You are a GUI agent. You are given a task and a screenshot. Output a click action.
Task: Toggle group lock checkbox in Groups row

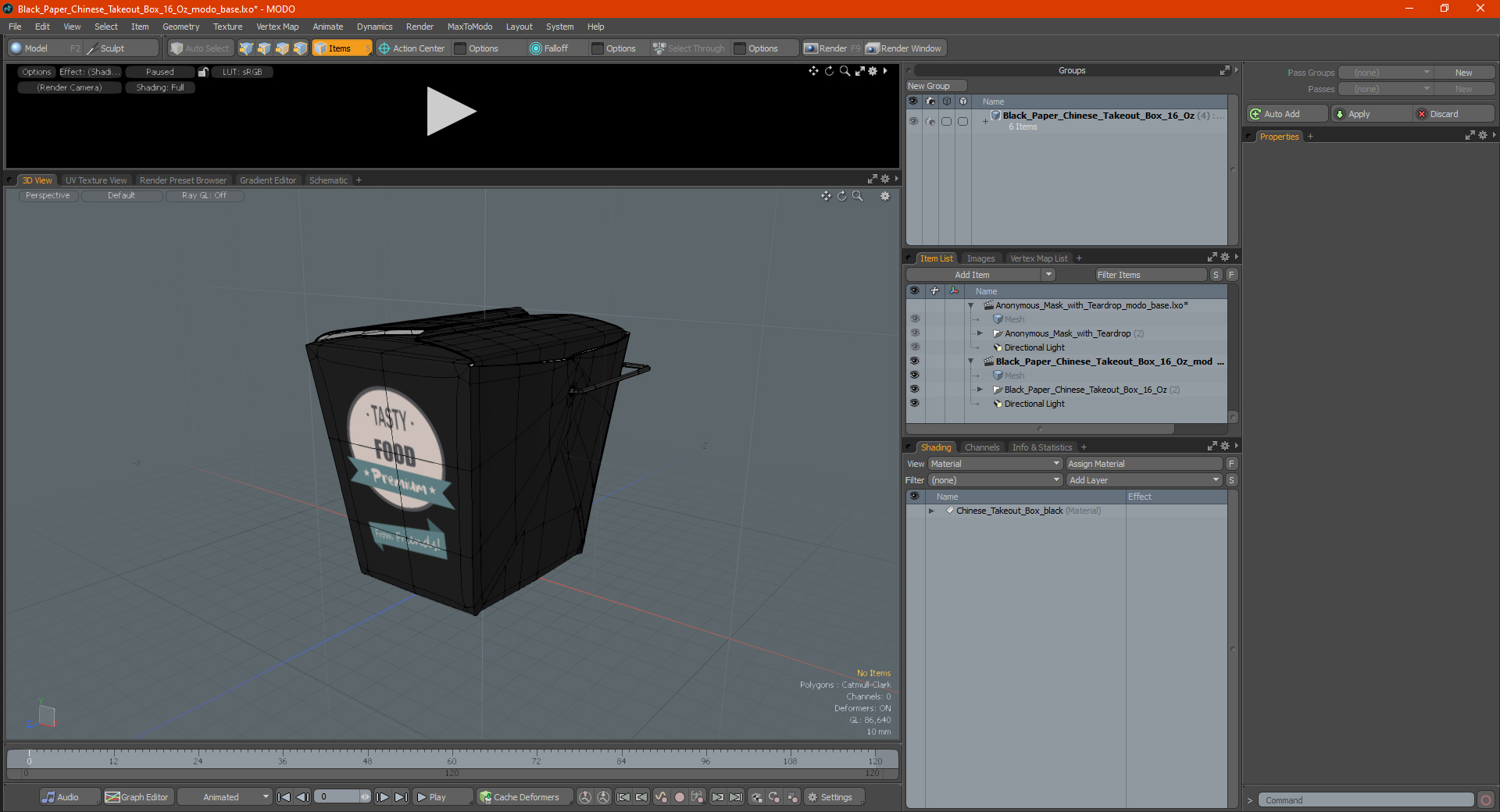click(962, 121)
